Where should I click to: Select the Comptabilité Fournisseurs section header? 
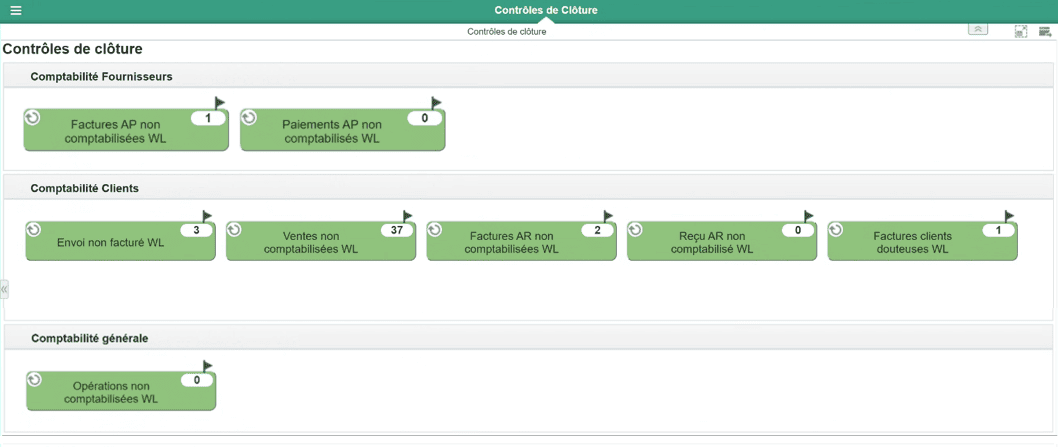click(x=528, y=77)
